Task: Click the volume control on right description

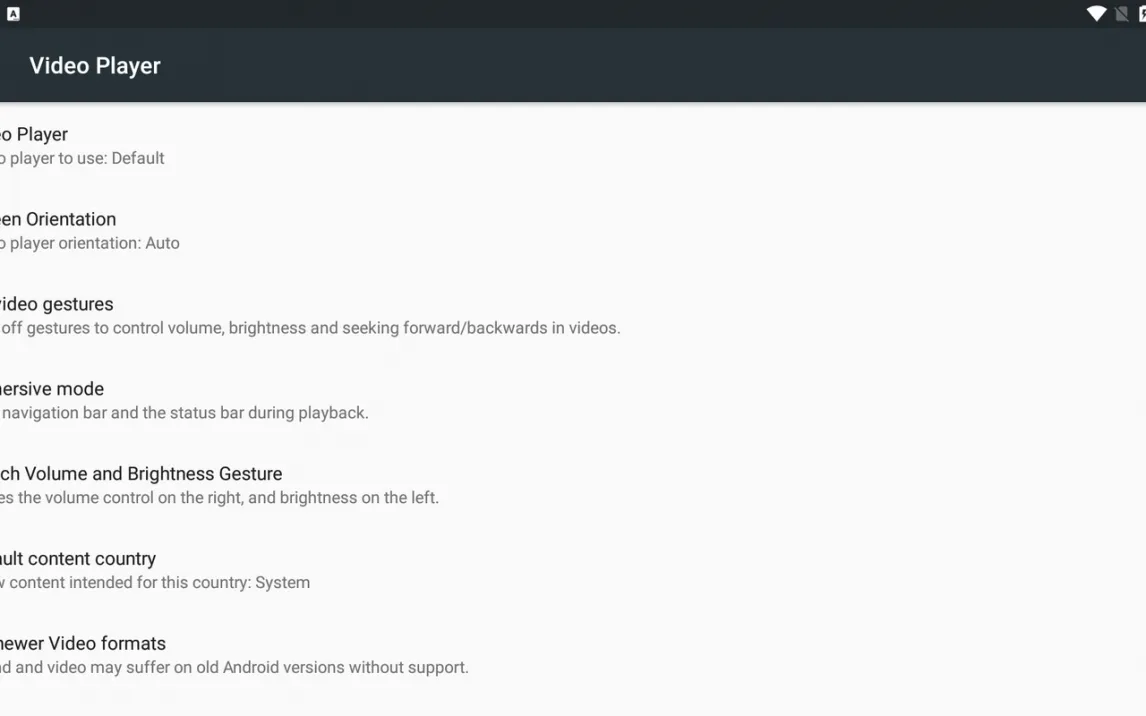Action: coord(220,498)
